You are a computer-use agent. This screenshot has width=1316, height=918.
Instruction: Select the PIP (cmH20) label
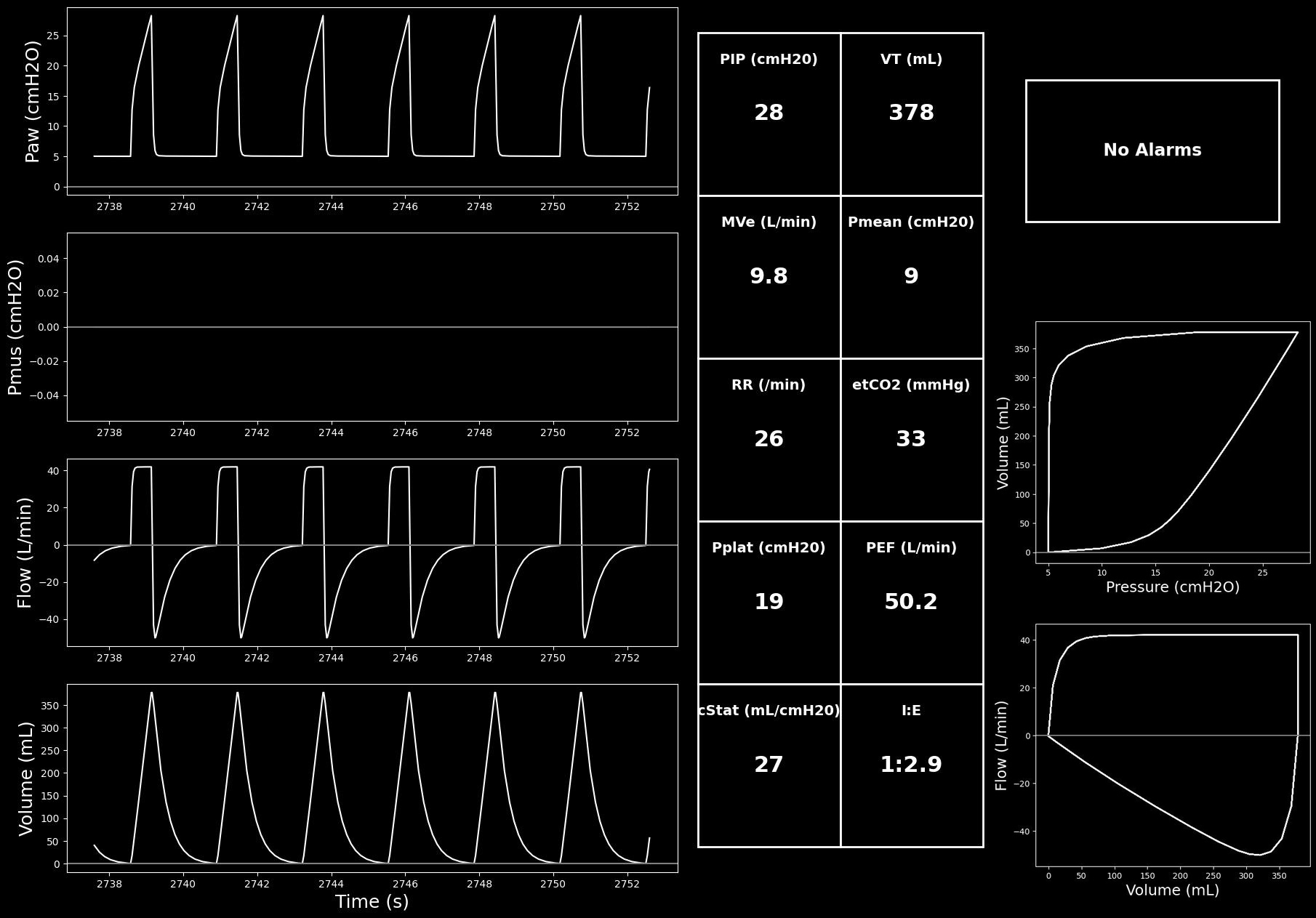(769, 60)
